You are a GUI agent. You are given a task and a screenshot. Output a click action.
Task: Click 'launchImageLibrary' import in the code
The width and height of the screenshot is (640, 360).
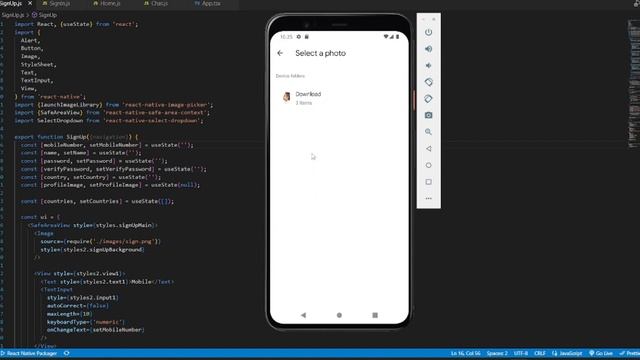[69, 105]
